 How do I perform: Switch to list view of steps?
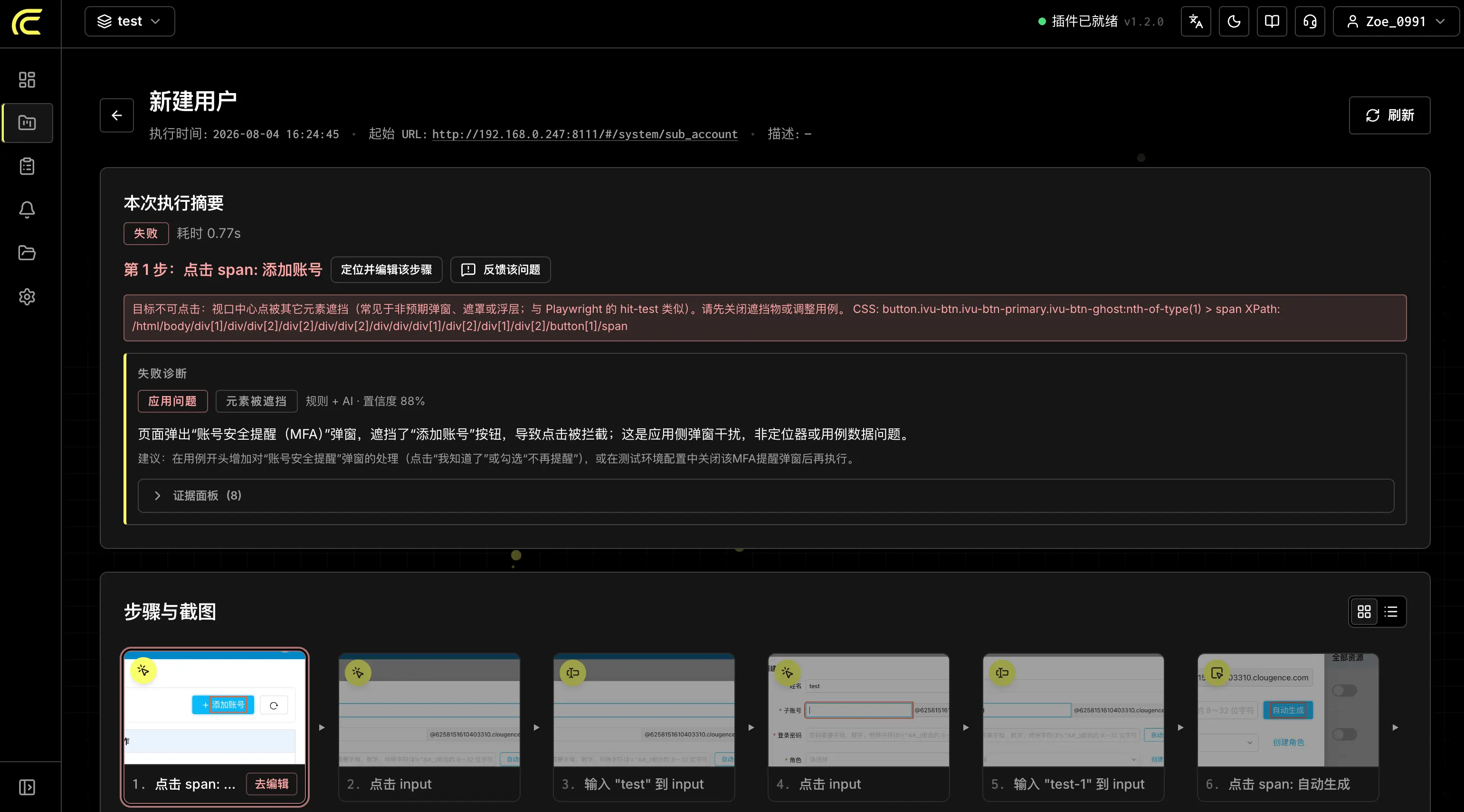(1391, 612)
